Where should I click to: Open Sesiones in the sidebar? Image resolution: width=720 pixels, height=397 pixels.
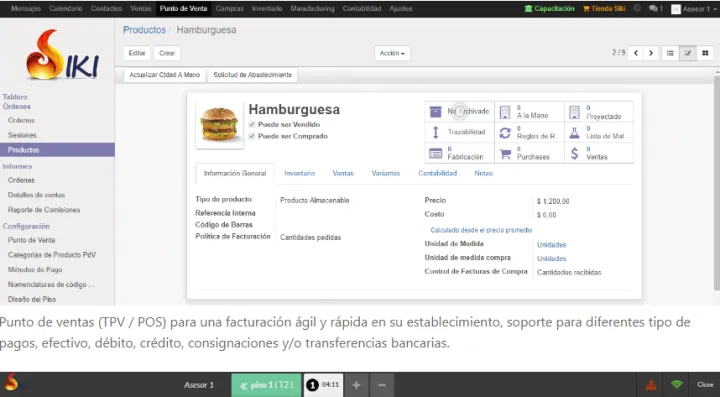(22, 135)
